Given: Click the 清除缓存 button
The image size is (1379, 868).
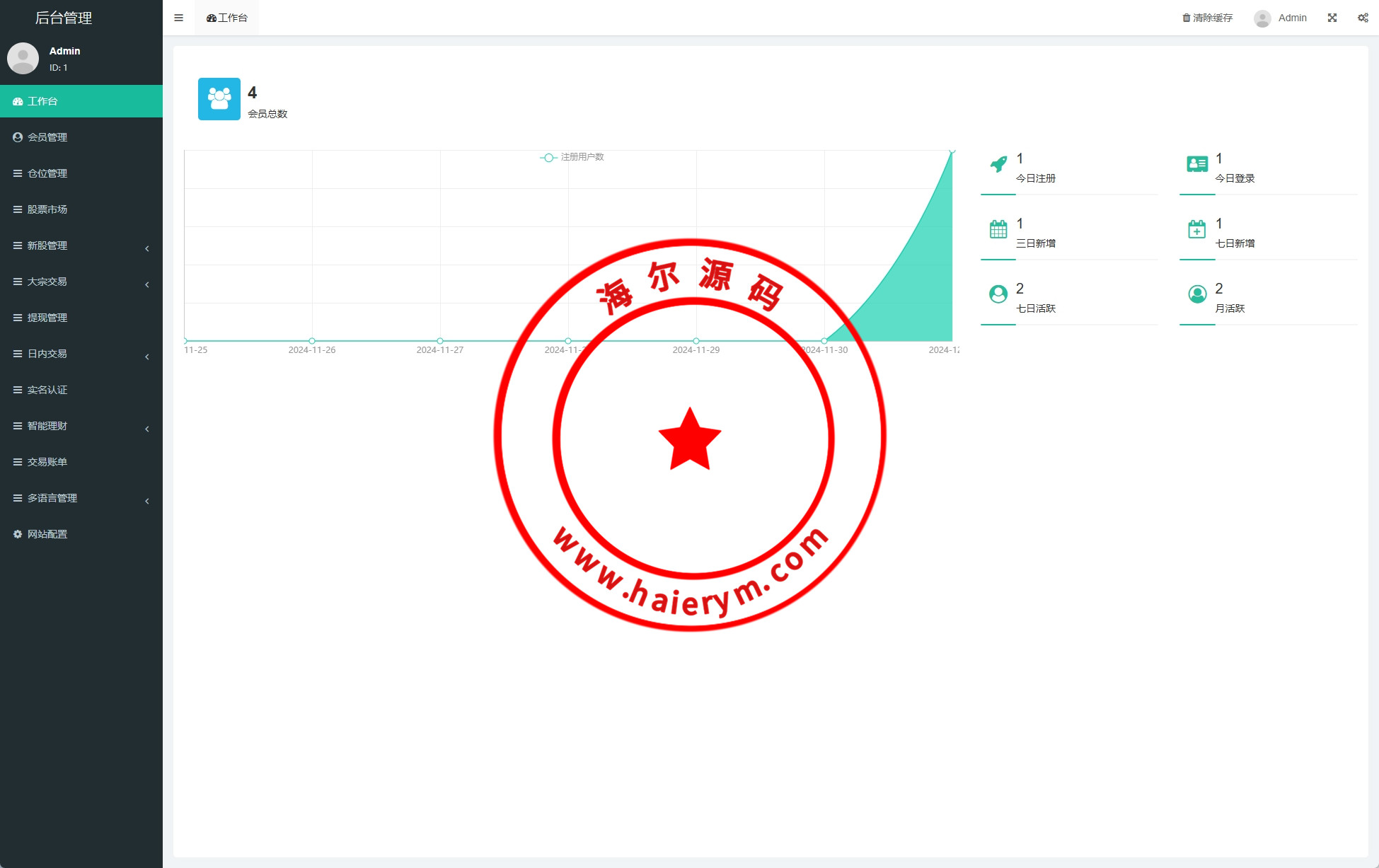Looking at the screenshot, I should click(1208, 18).
